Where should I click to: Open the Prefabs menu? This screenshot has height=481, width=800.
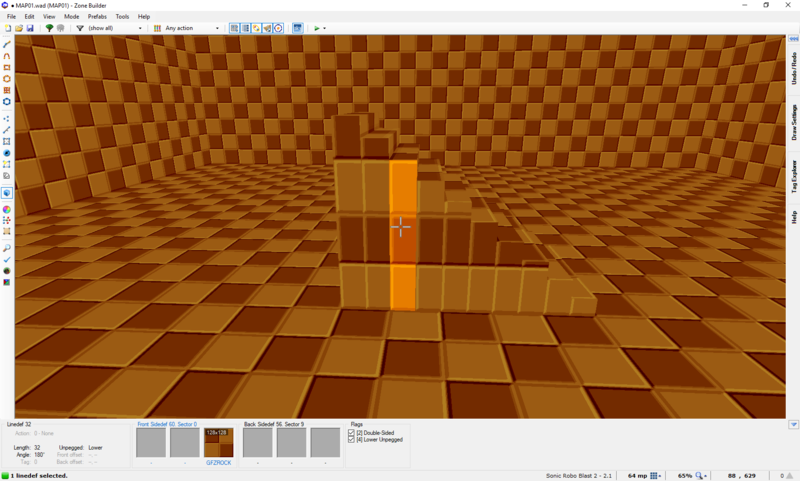coord(97,17)
